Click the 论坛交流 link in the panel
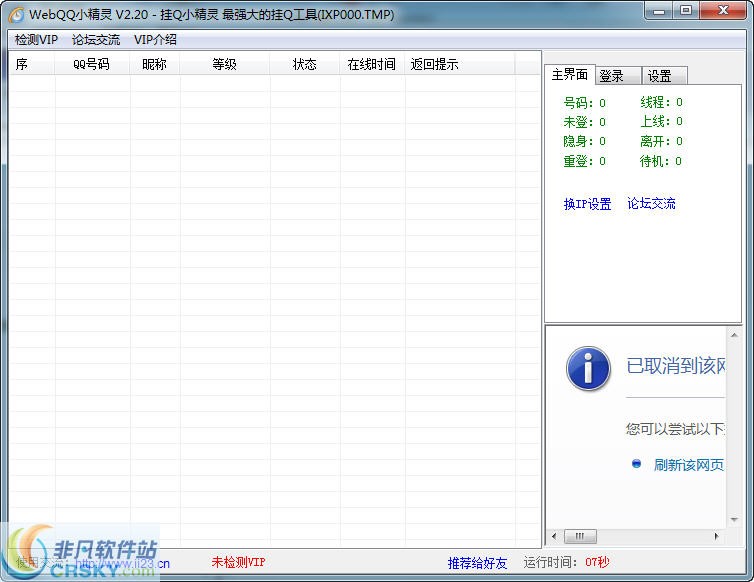The height and width of the screenshot is (582, 754). coord(652,203)
